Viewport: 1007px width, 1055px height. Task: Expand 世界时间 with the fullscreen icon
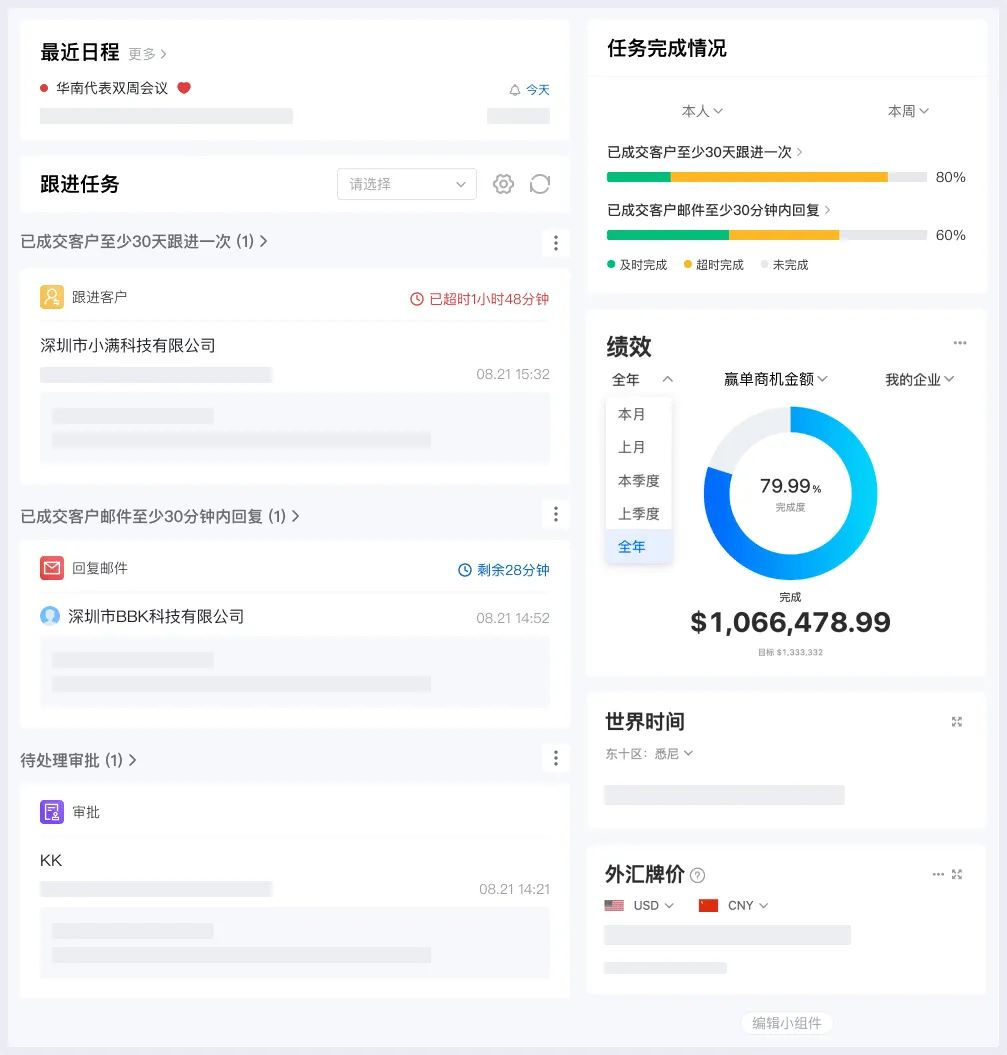coord(957,721)
